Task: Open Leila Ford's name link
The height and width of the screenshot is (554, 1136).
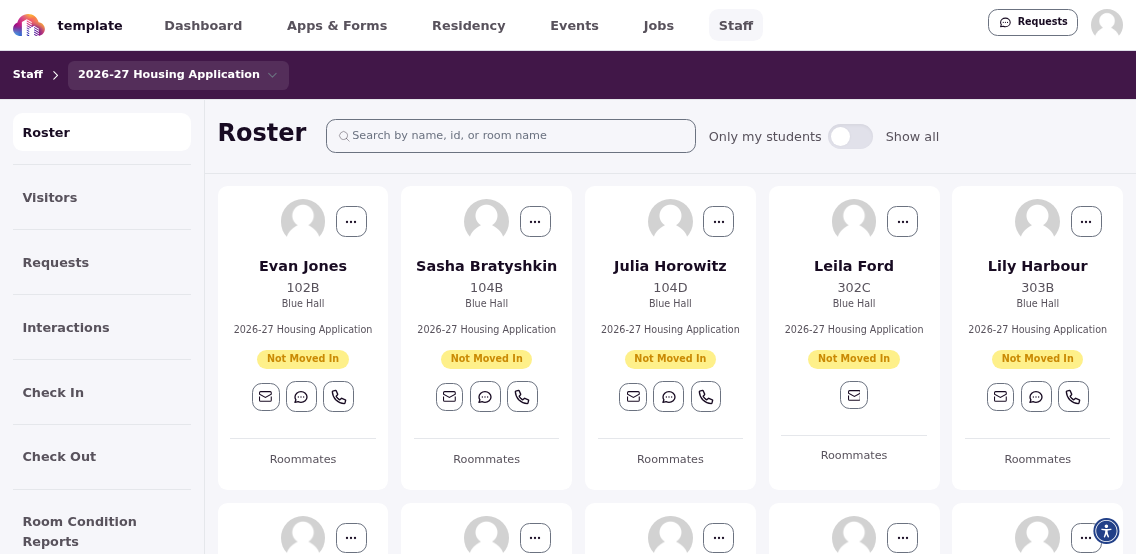Action: [854, 266]
